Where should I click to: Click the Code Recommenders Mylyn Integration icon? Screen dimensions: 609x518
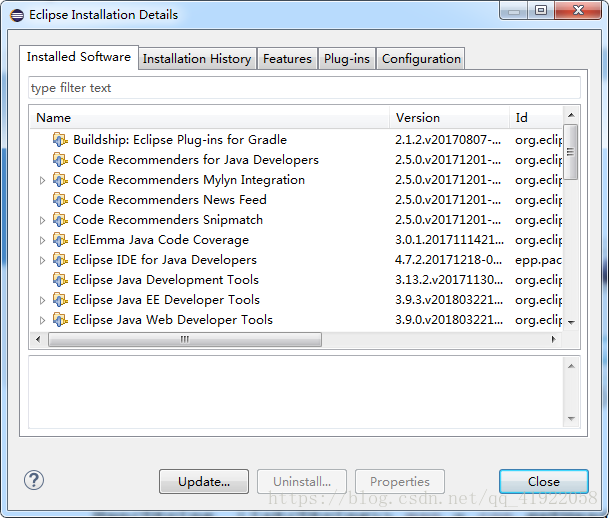[x=60, y=180]
